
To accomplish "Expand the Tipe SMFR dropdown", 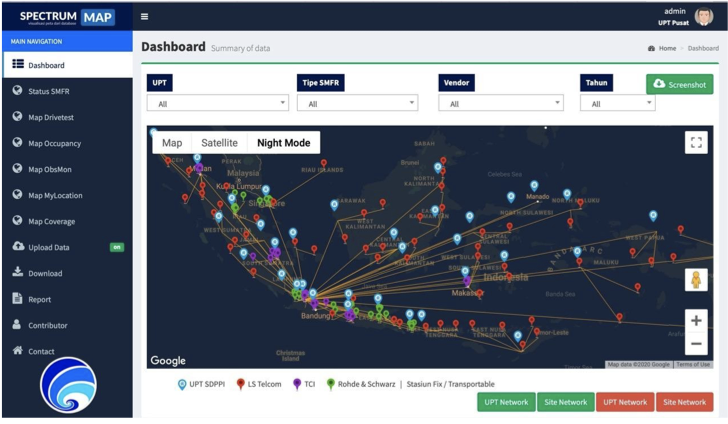I will click(358, 103).
